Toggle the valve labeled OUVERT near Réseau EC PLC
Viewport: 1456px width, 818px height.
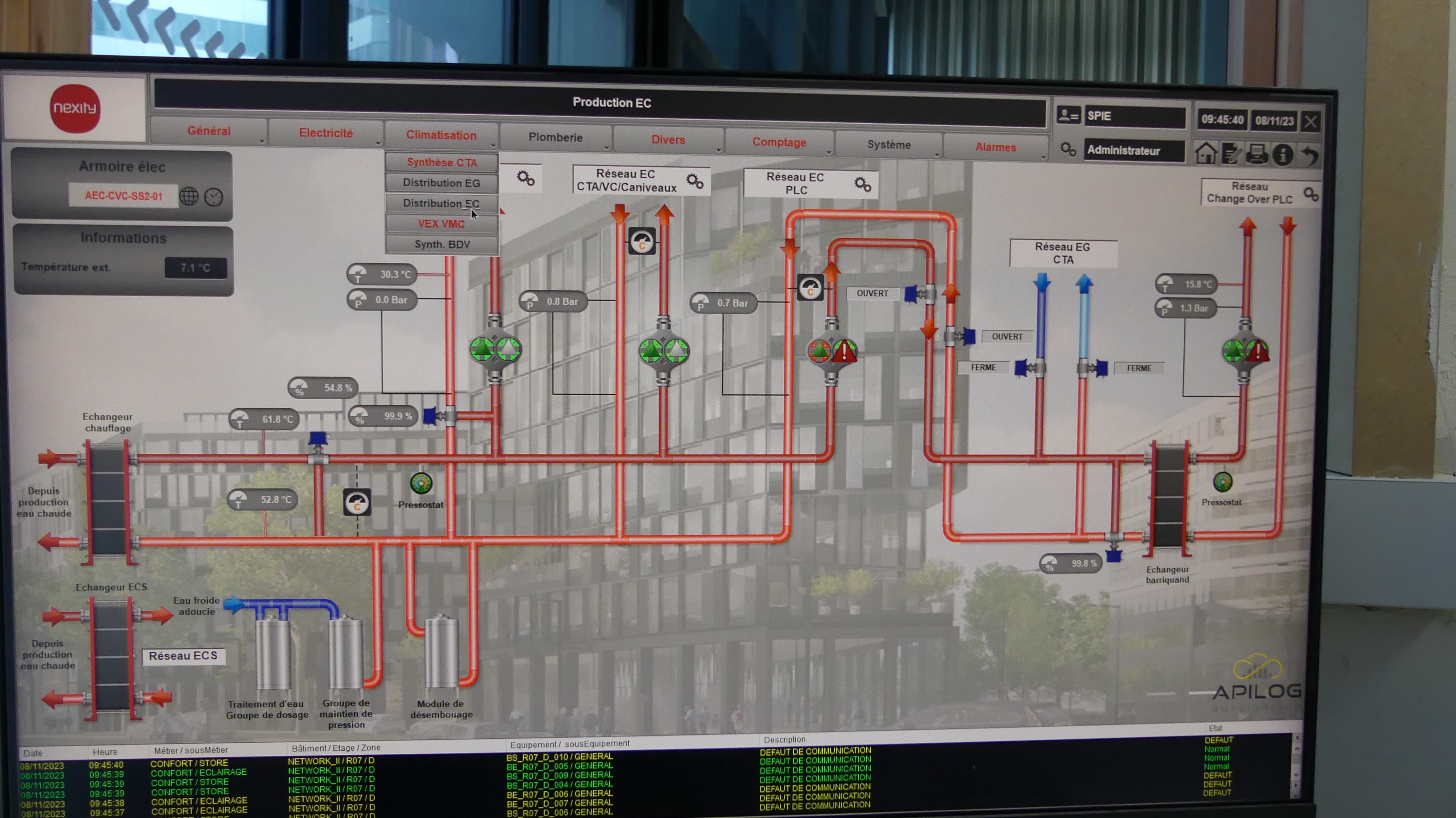click(x=911, y=294)
